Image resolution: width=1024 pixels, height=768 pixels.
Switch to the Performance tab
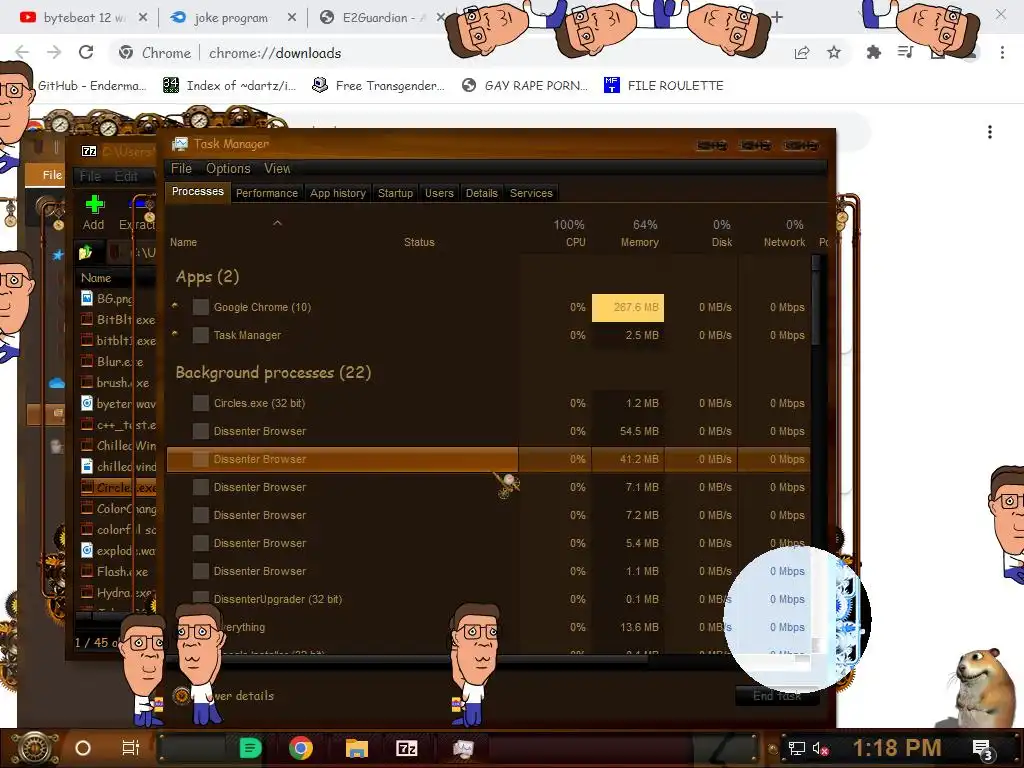(x=266, y=193)
